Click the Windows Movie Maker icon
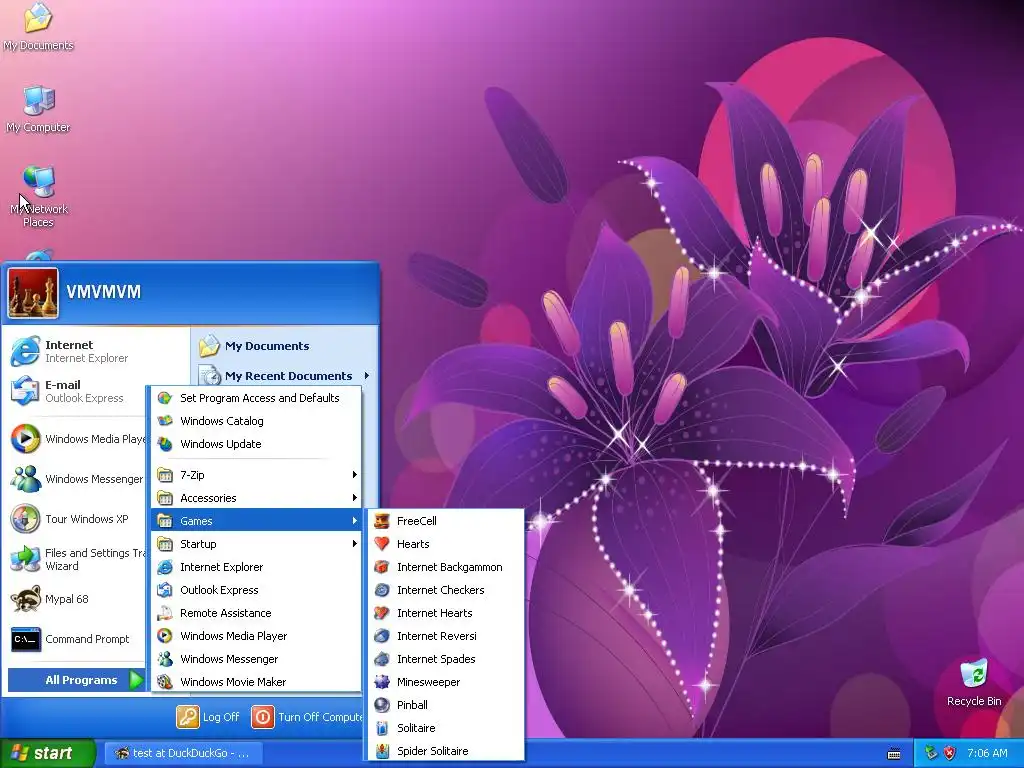This screenshot has height=768, width=1024. pyautogui.click(x=165, y=682)
